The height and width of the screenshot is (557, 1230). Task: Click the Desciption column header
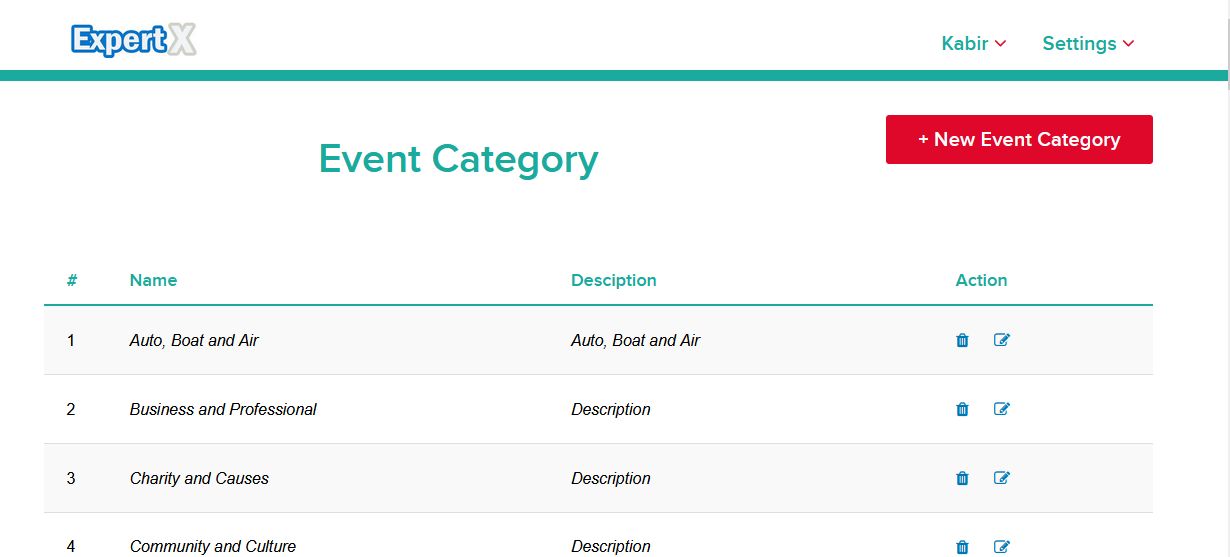[x=613, y=281]
